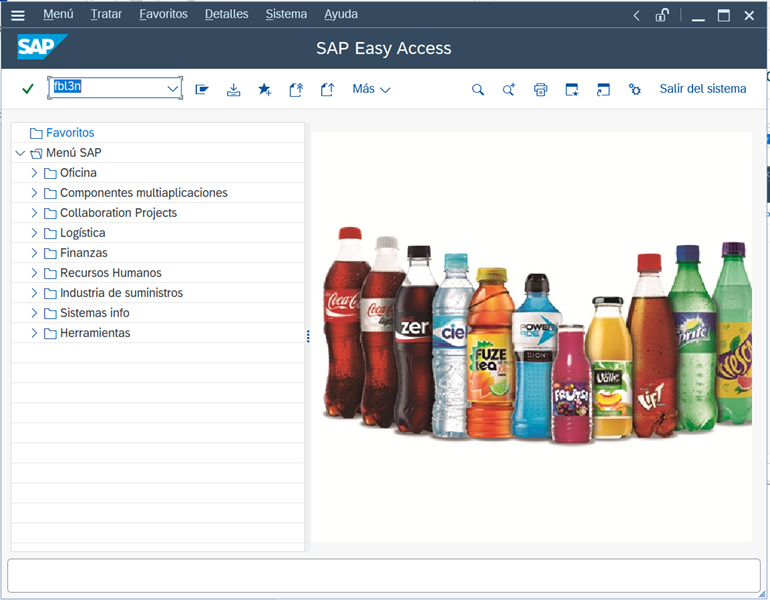Click the lock icon in title bar
This screenshot has width=770, height=600.
[662, 15]
